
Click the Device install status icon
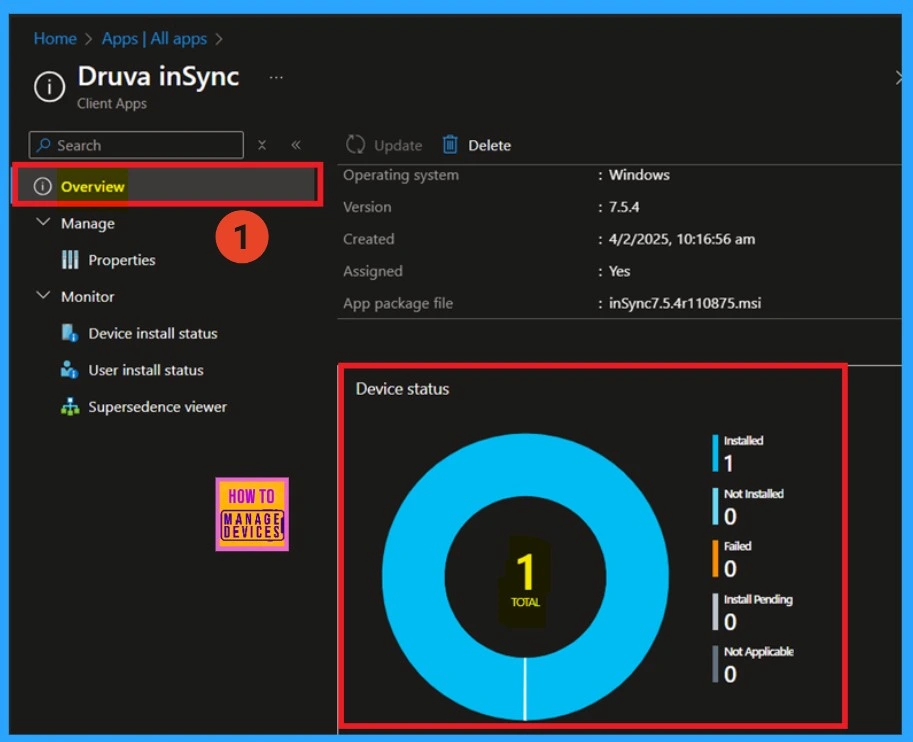70,333
